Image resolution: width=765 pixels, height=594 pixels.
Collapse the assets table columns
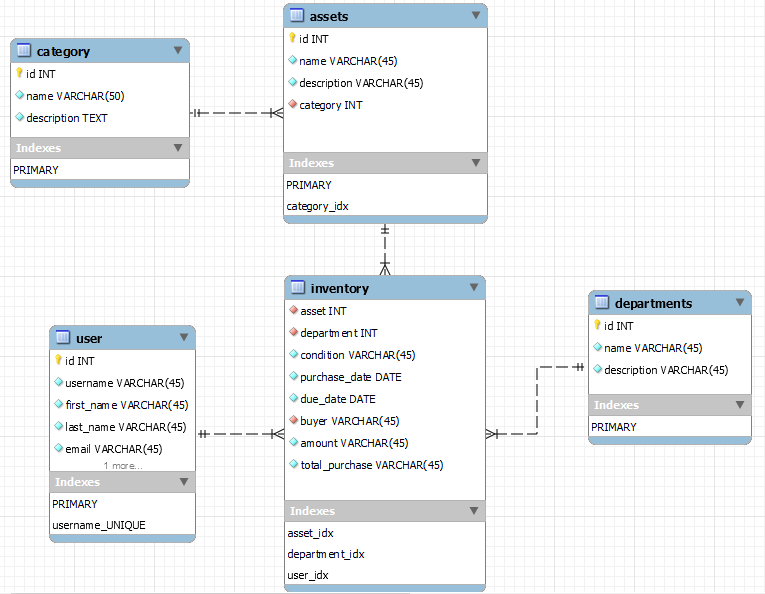pyautogui.click(x=475, y=15)
